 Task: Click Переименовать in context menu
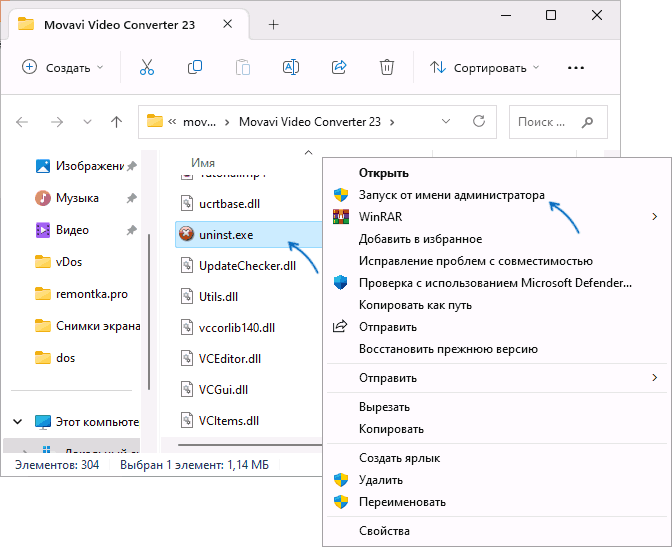(x=497, y=502)
